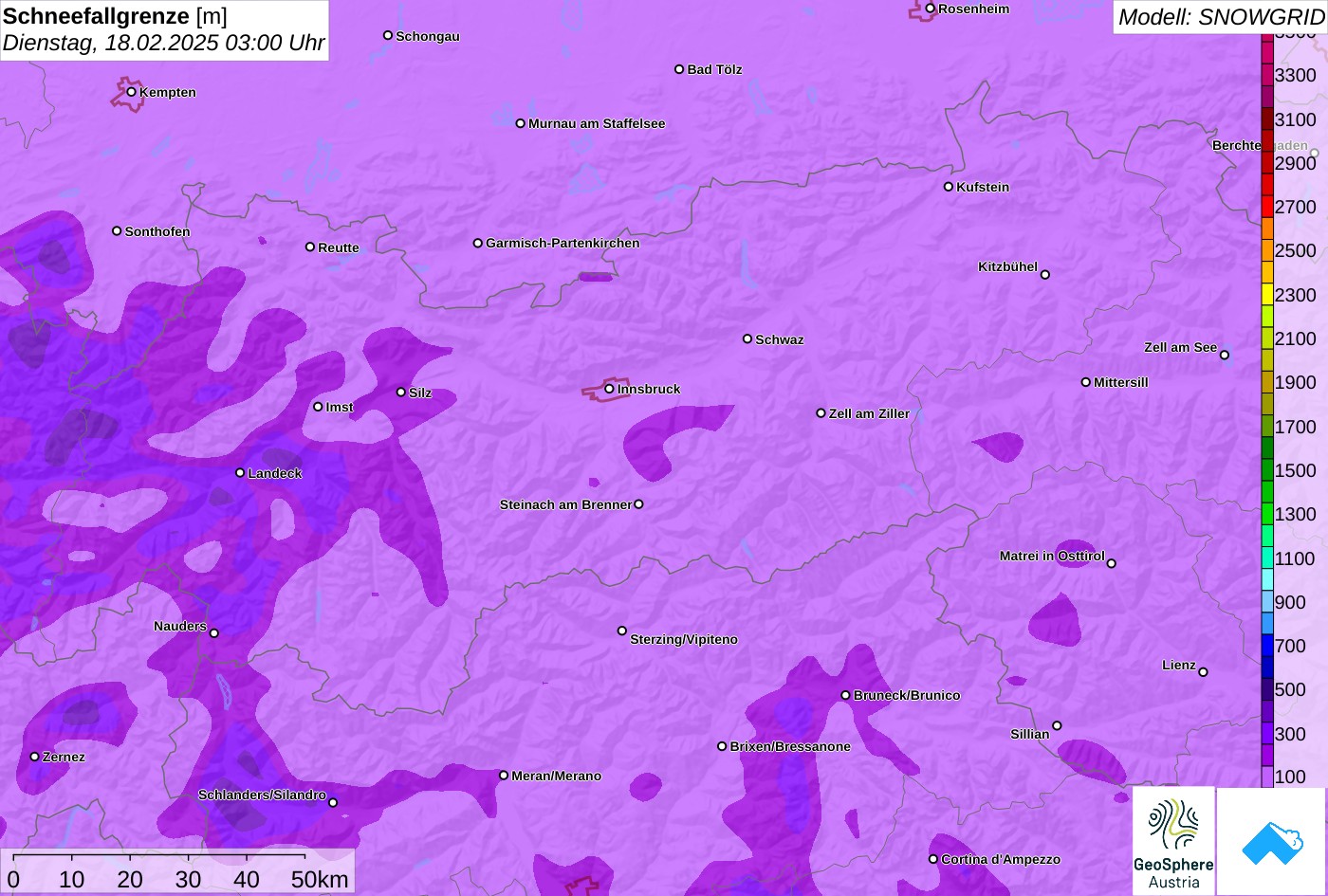This screenshot has height=896, width=1328.
Task: Click the blue house-and-cloud logo
Action: click(x=1272, y=841)
